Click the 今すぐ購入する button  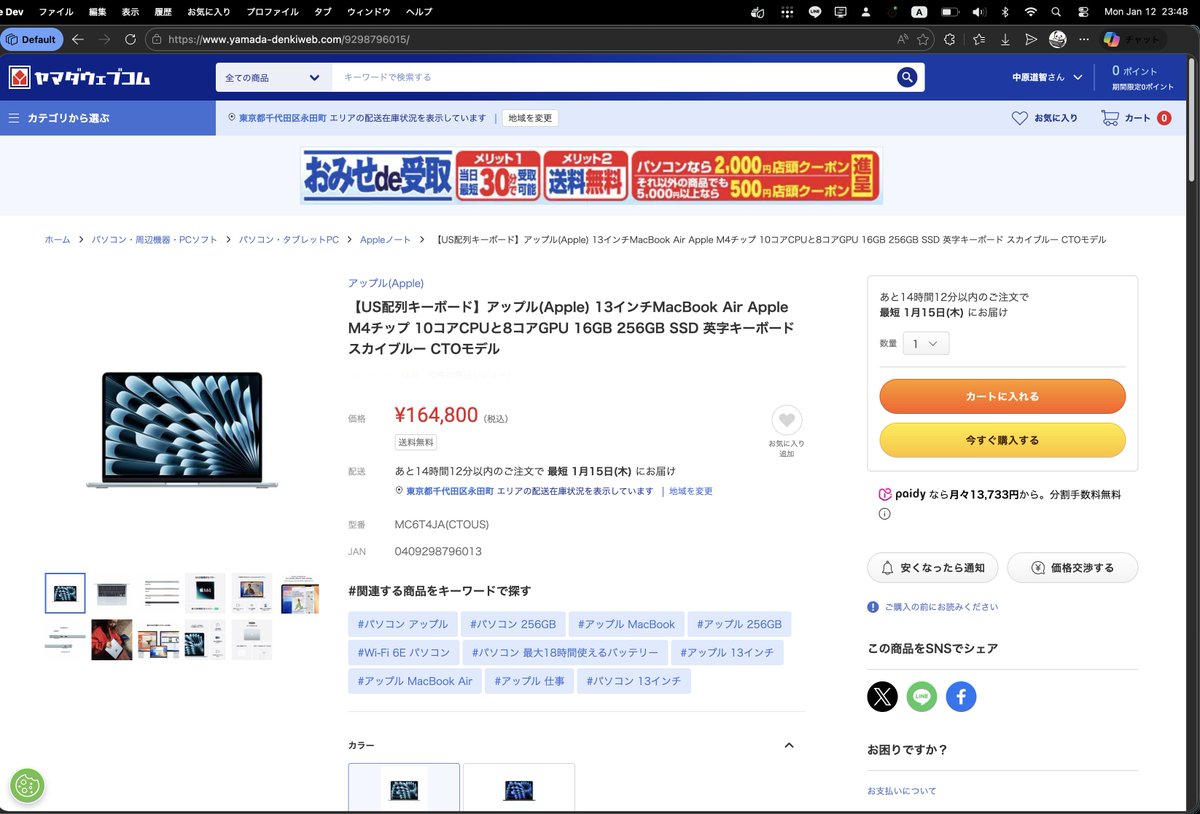tap(1002, 440)
